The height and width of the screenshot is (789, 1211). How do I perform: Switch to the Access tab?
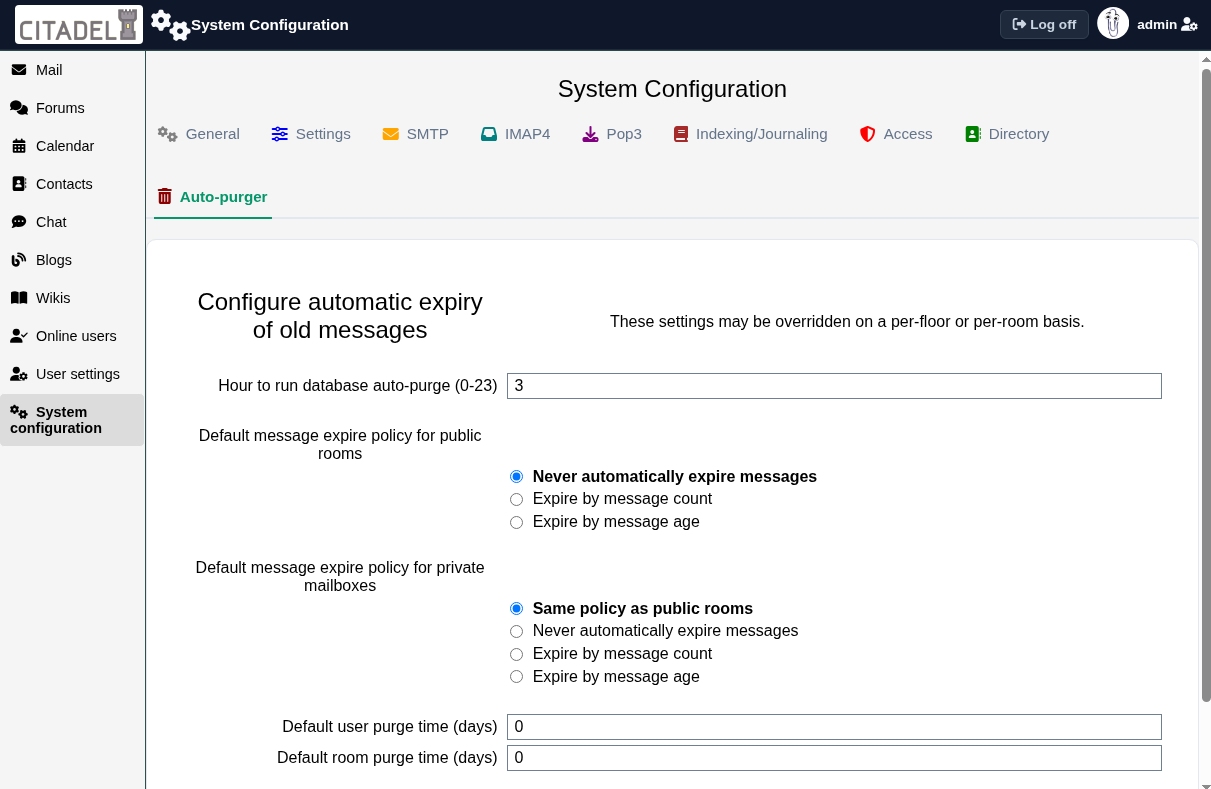click(896, 134)
